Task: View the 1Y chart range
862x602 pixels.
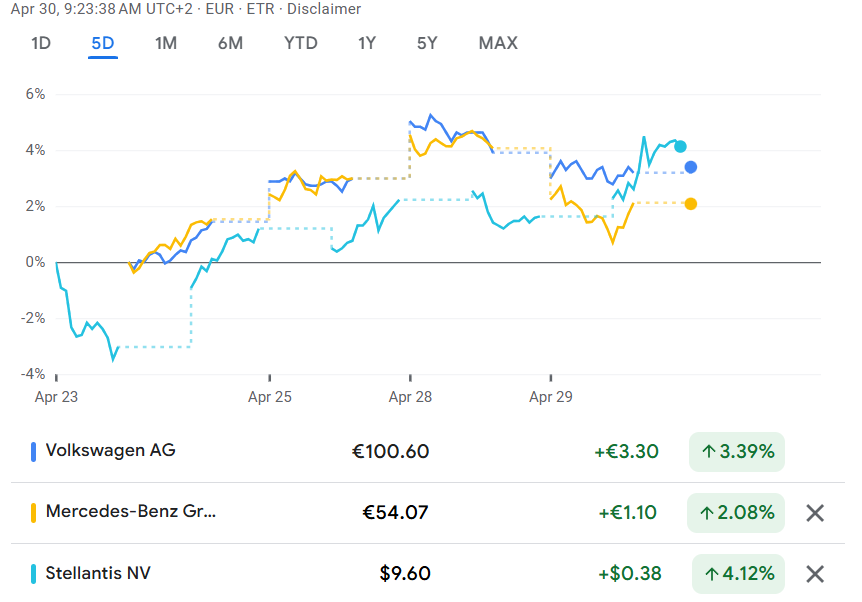Action: pos(367,43)
